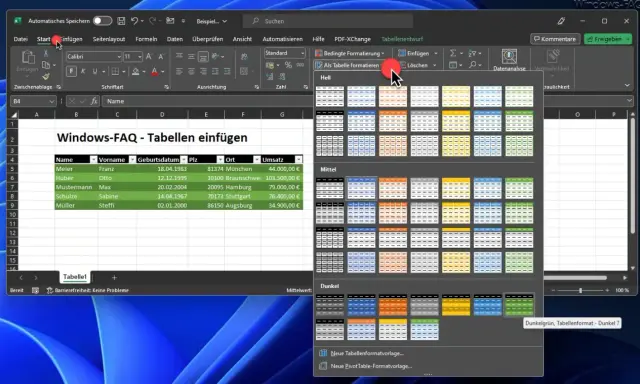
Task: Open the font name Calibri dropdown
Action: click(x=119, y=57)
